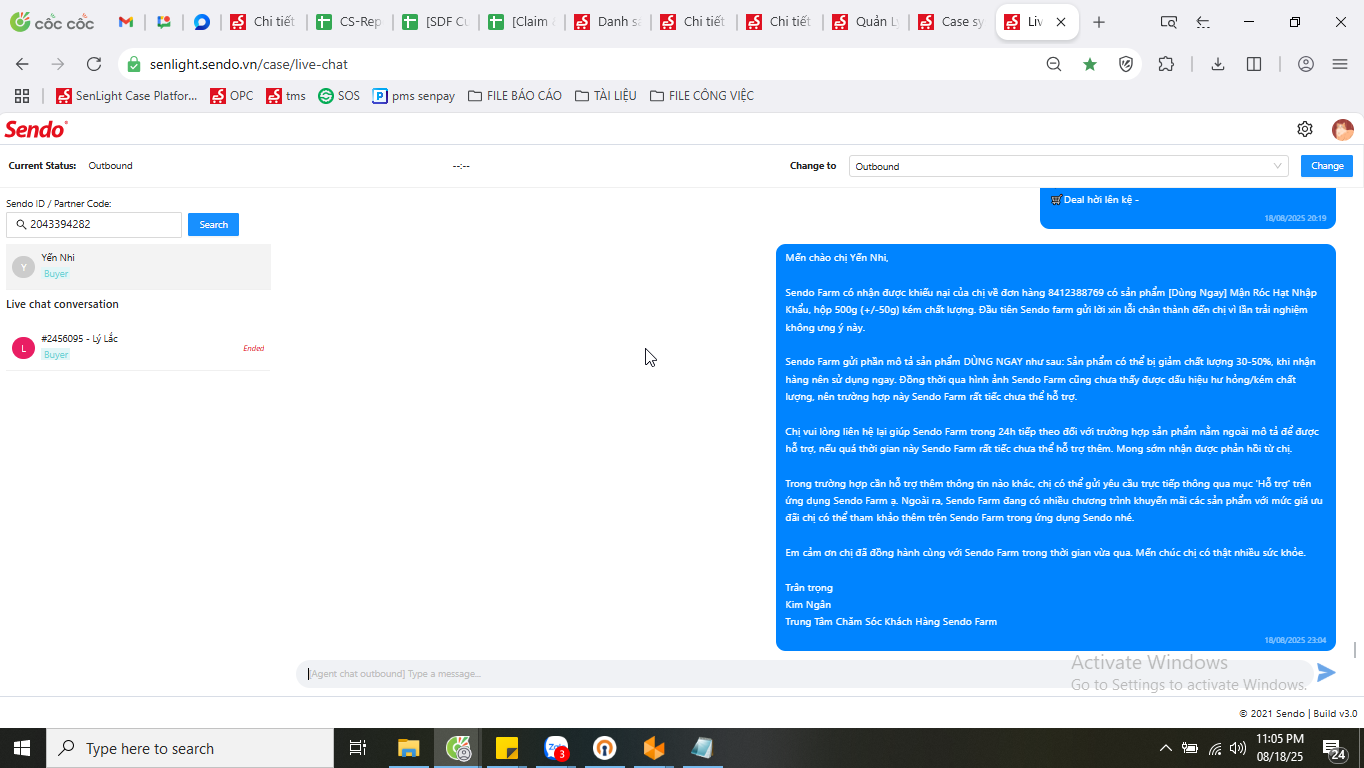Open the SOS bookmark

[339, 96]
